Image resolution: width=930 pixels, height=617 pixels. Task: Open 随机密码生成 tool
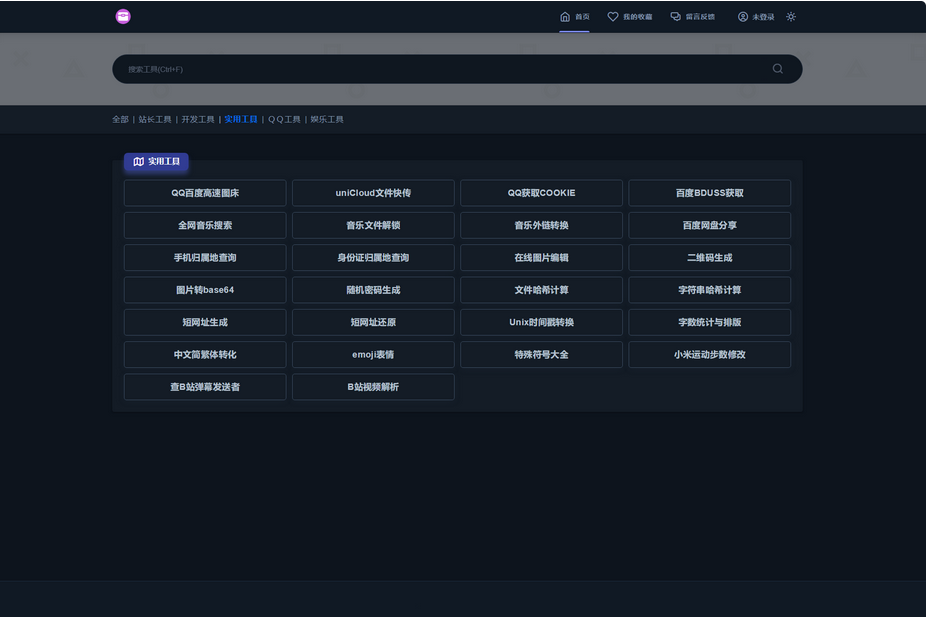(373, 290)
